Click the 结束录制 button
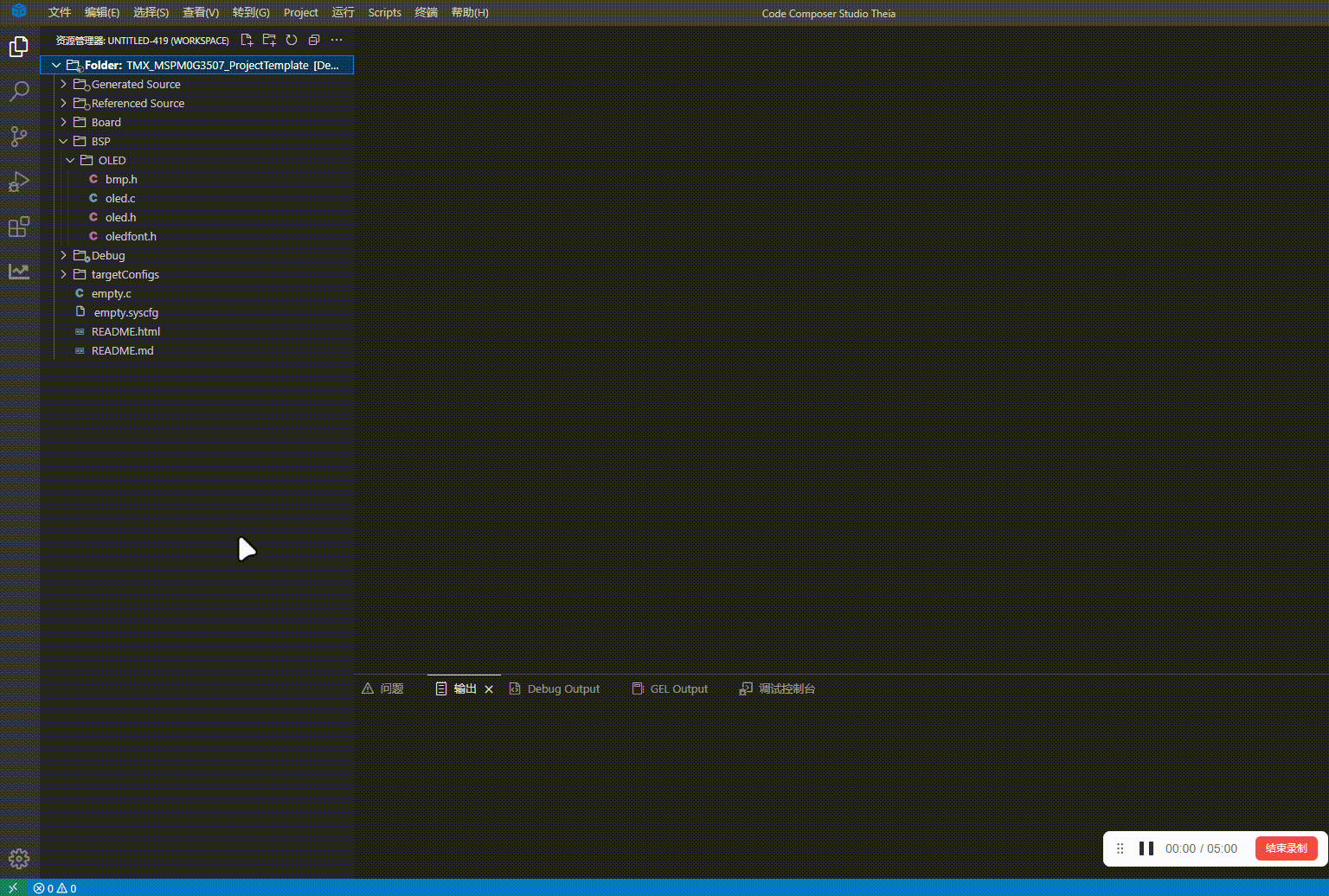This screenshot has width=1329, height=896. pyautogui.click(x=1286, y=848)
